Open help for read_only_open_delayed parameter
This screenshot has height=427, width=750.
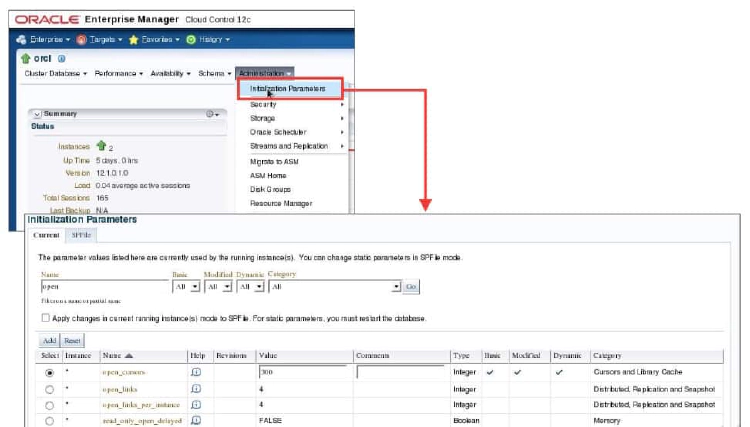[196, 420]
